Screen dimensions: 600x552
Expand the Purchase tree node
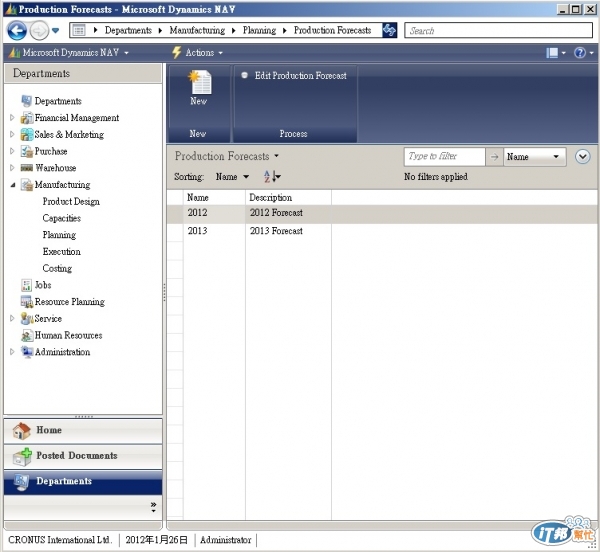pos(12,151)
